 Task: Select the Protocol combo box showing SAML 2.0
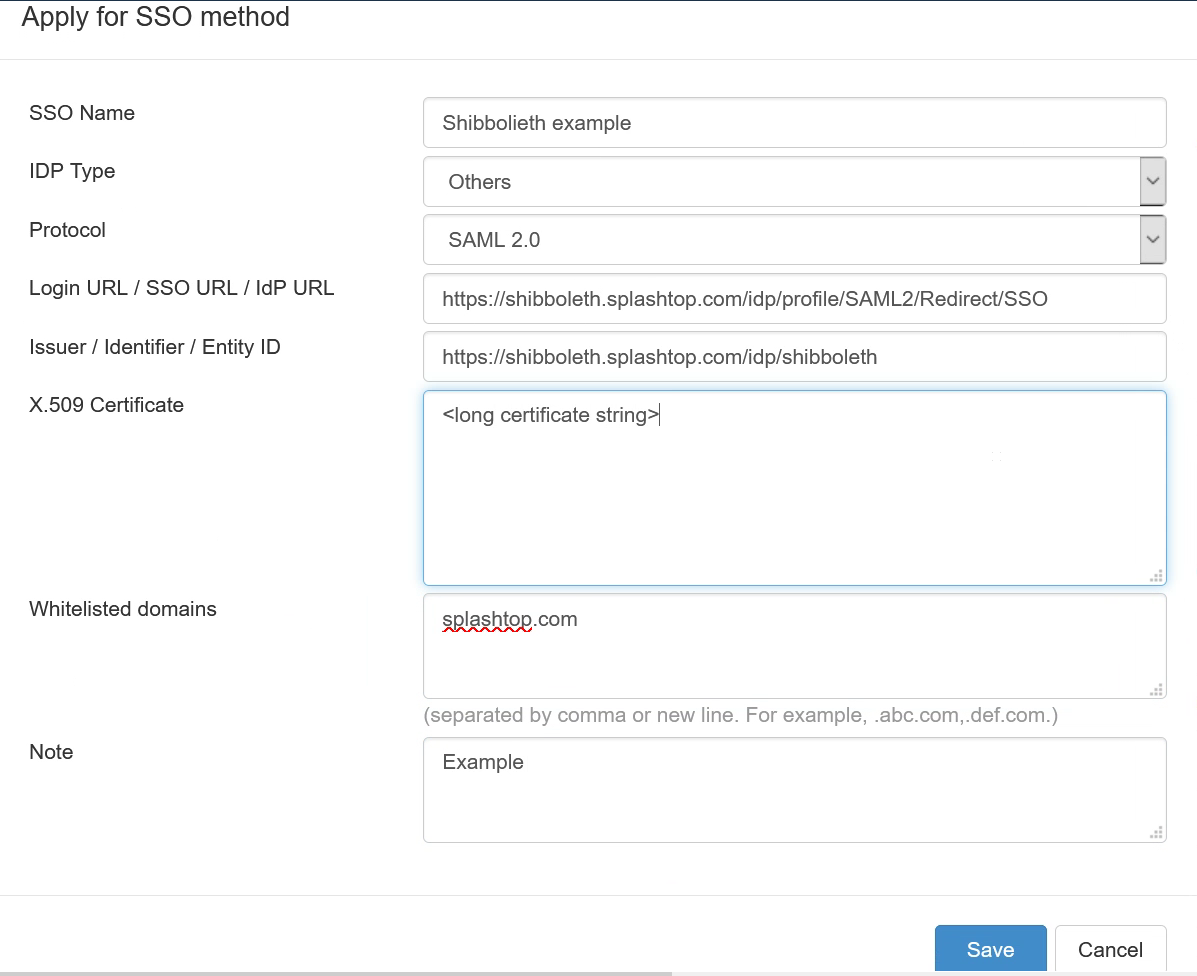795,240
